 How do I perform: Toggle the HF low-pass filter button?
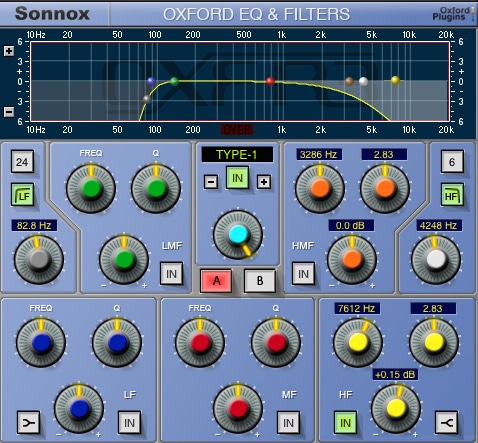tap(452, 195)
